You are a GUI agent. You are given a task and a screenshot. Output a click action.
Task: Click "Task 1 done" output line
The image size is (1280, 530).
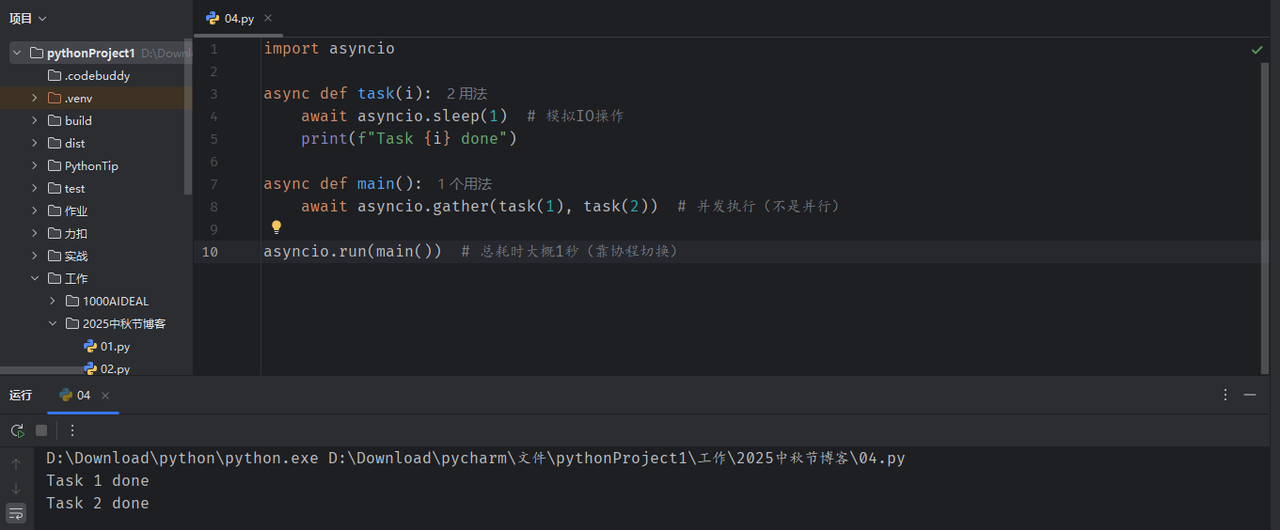click(97, 481)
